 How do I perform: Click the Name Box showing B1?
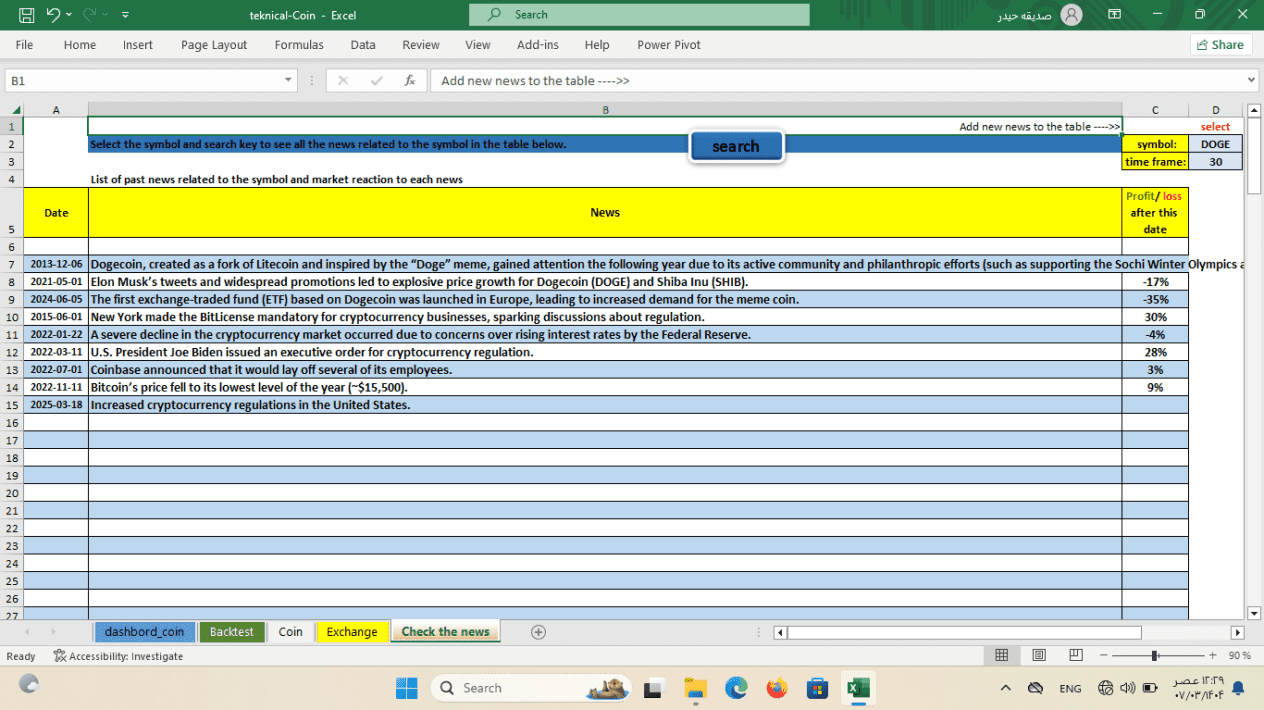pyautogui.click(x=142, y=81)
